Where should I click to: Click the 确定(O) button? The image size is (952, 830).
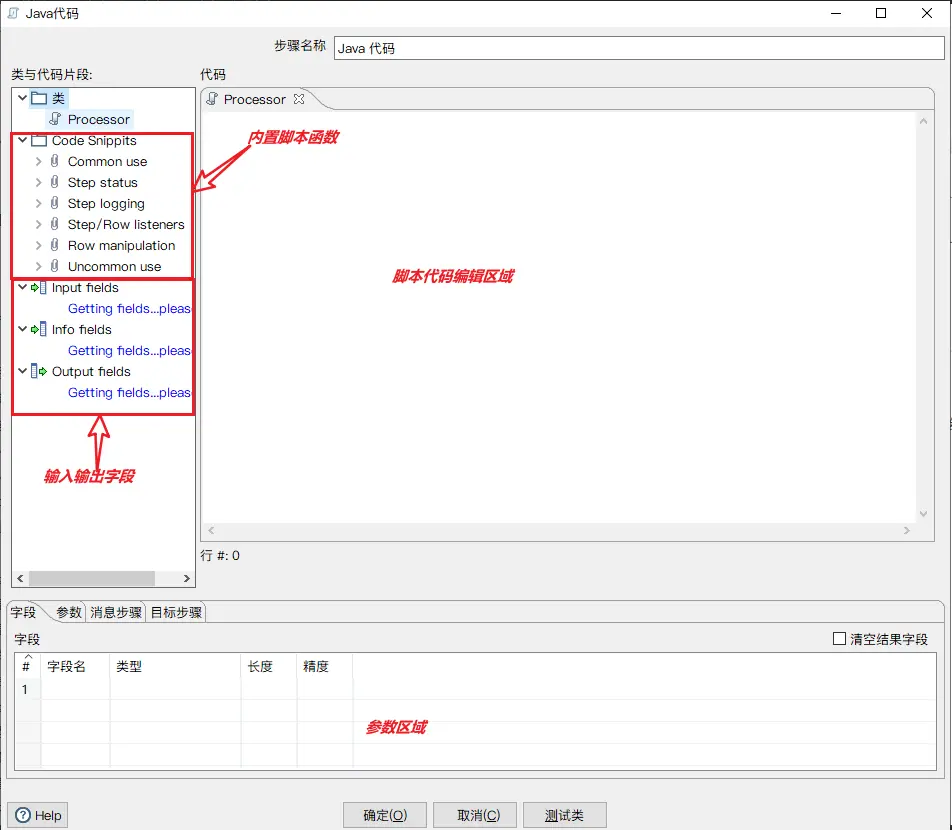[x=385, y=815]
